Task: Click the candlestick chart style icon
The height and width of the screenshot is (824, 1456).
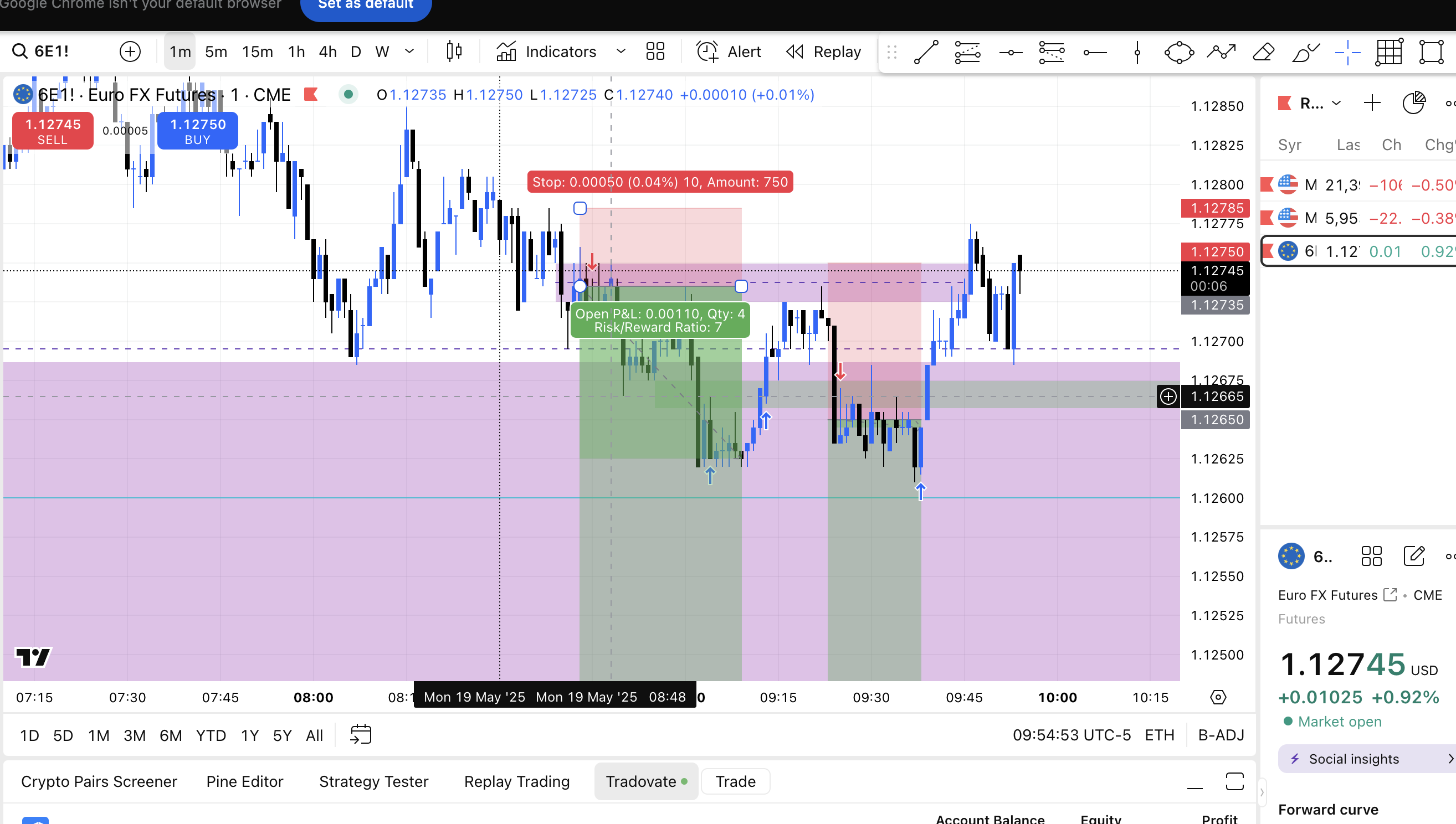Action: click(x=454, y=51)
